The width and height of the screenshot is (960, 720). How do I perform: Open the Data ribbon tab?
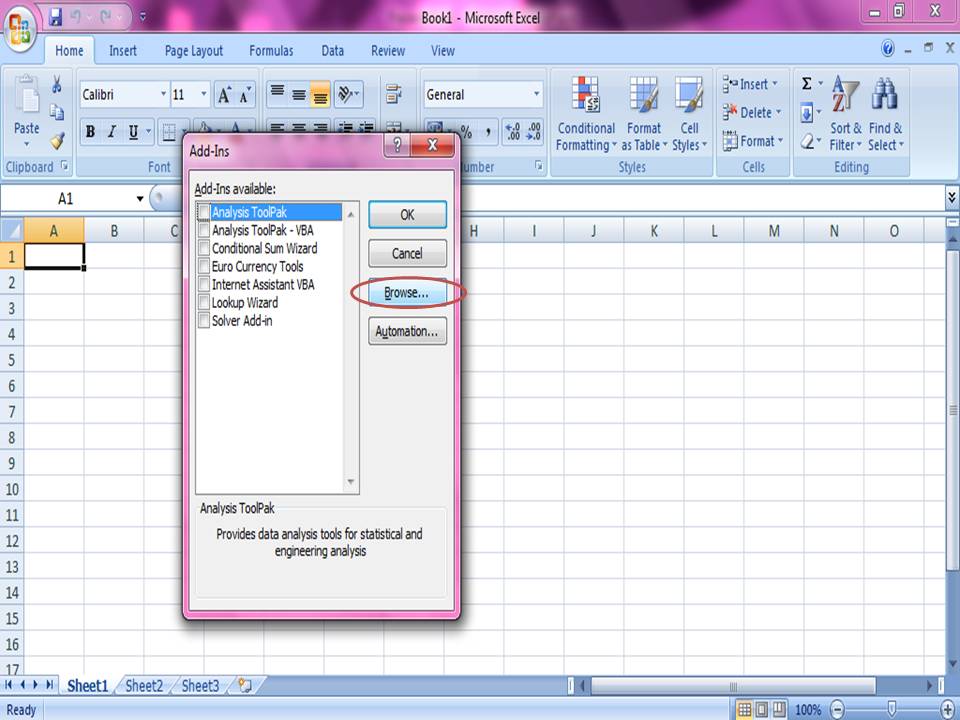click(332, 51)
